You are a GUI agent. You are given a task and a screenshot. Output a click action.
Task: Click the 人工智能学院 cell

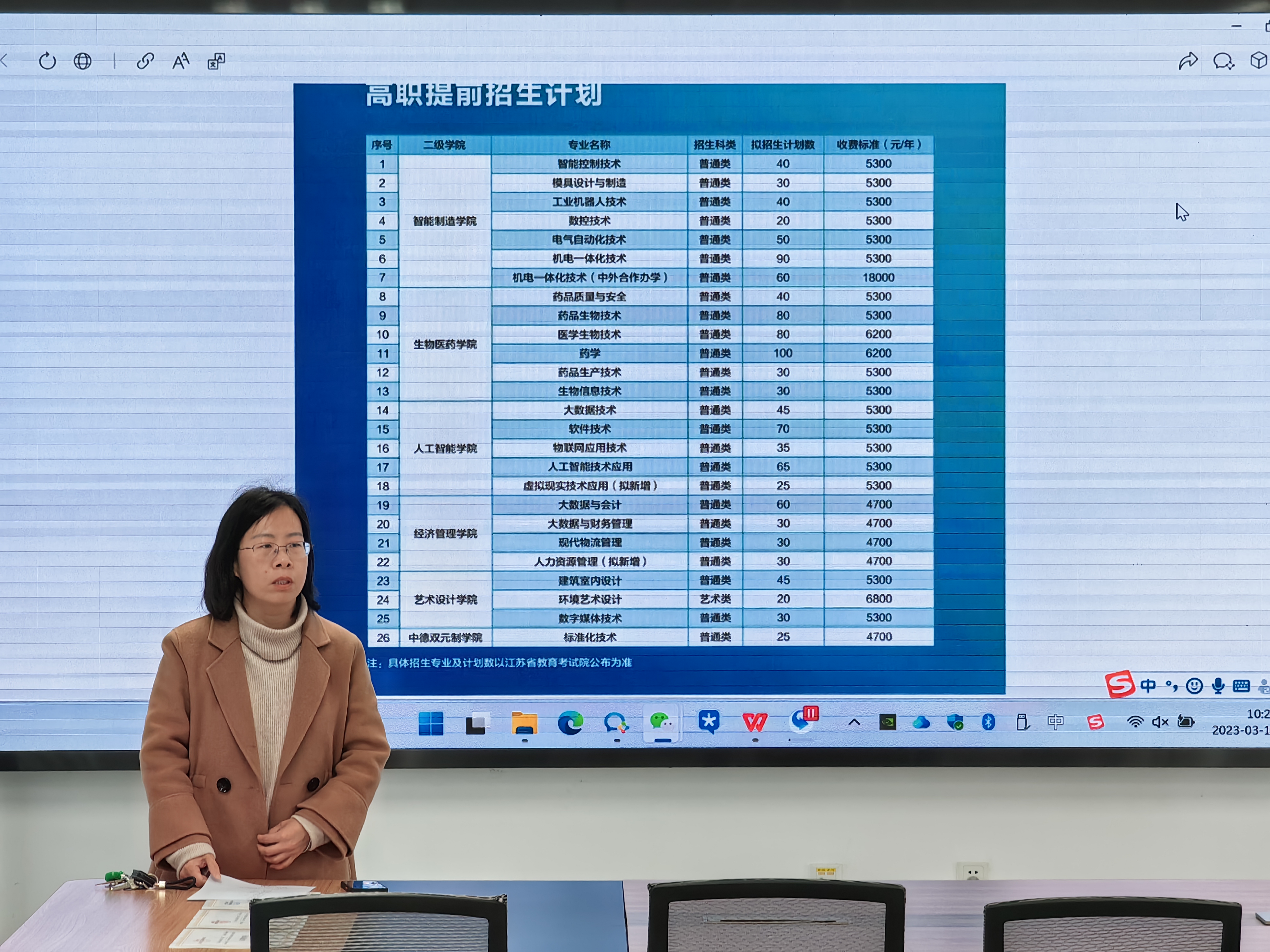(445, 448)
